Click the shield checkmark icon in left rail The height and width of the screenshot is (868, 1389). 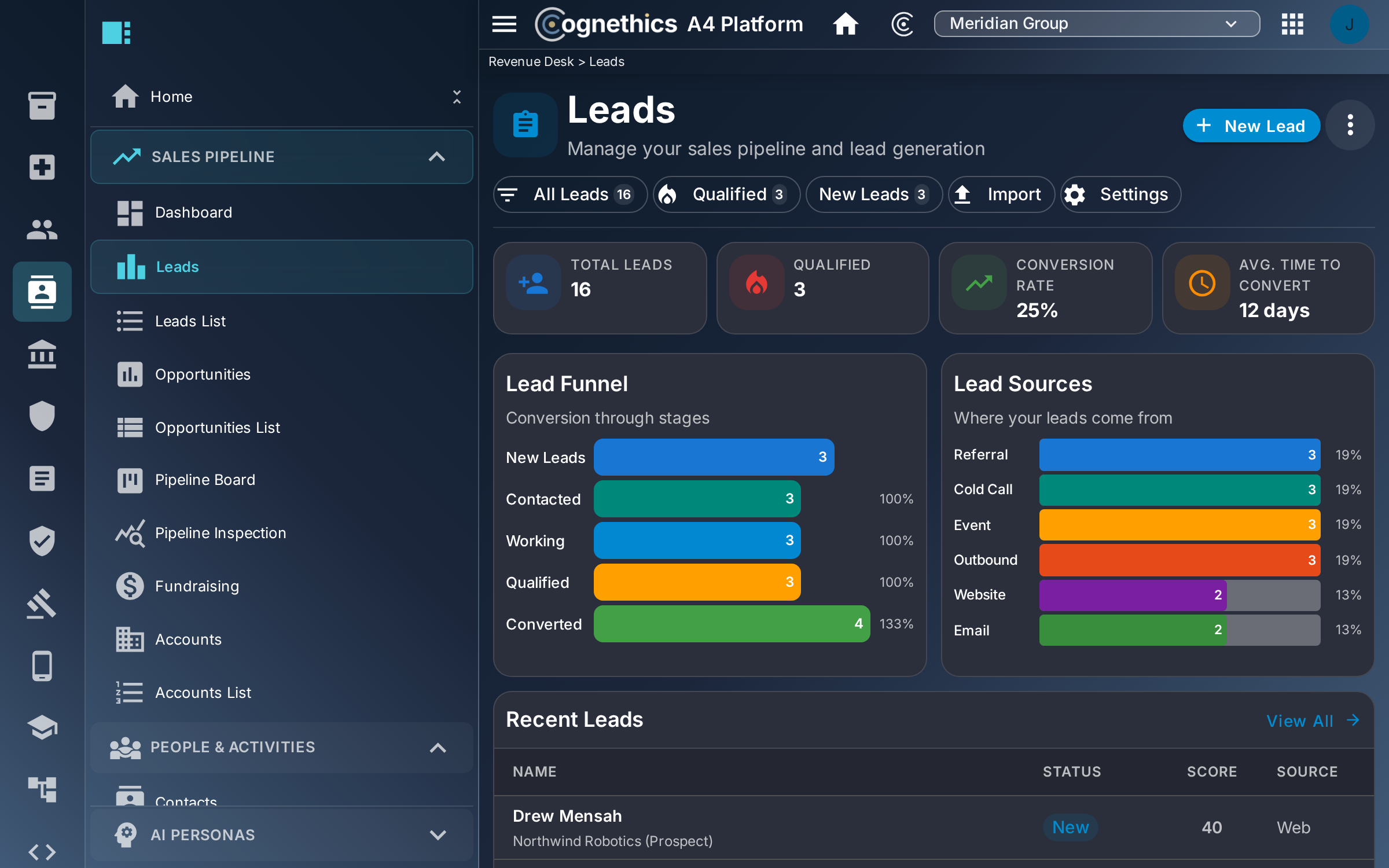(42, 540)
